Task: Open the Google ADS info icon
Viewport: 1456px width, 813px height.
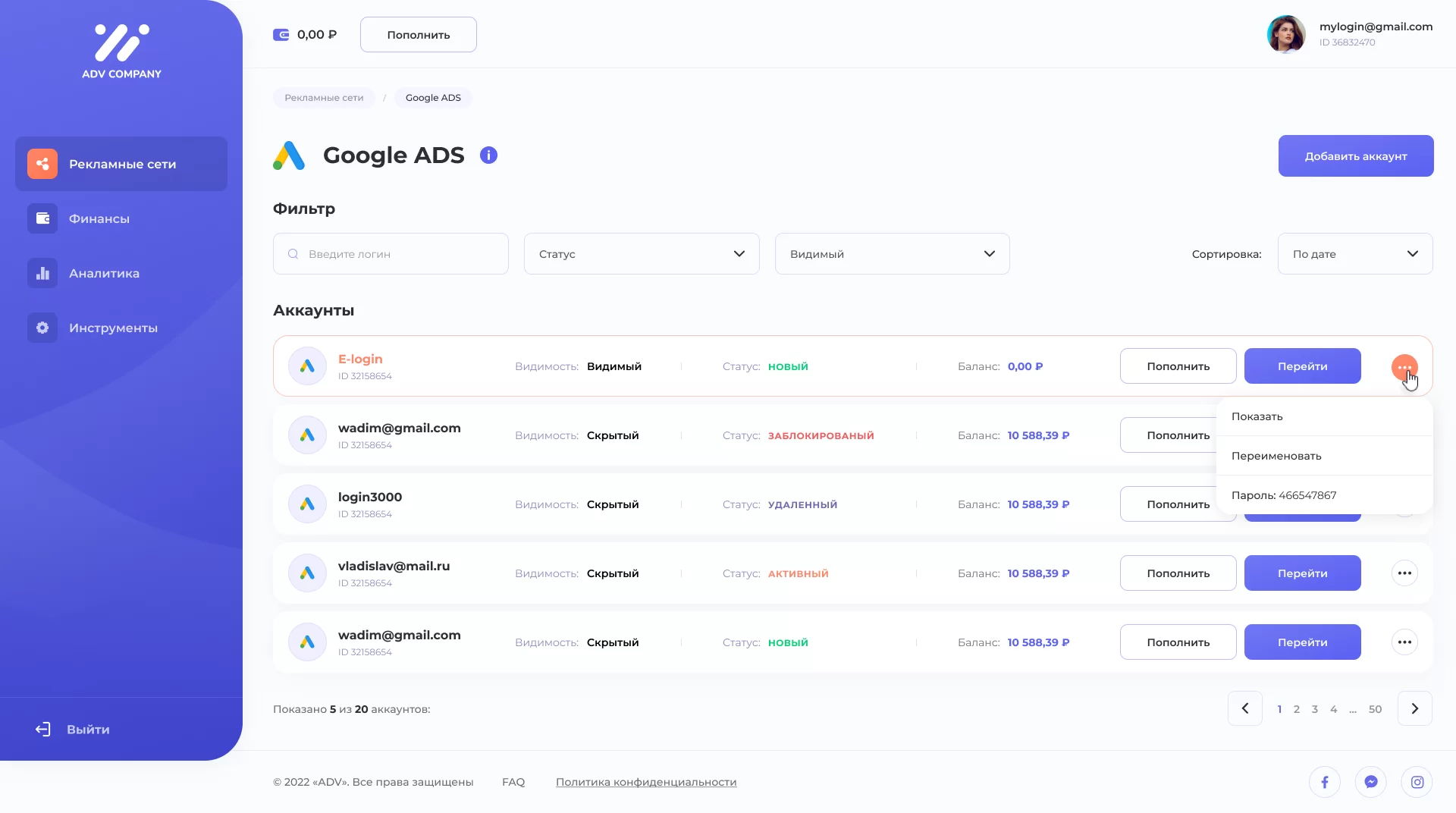Action: [489, 155]
